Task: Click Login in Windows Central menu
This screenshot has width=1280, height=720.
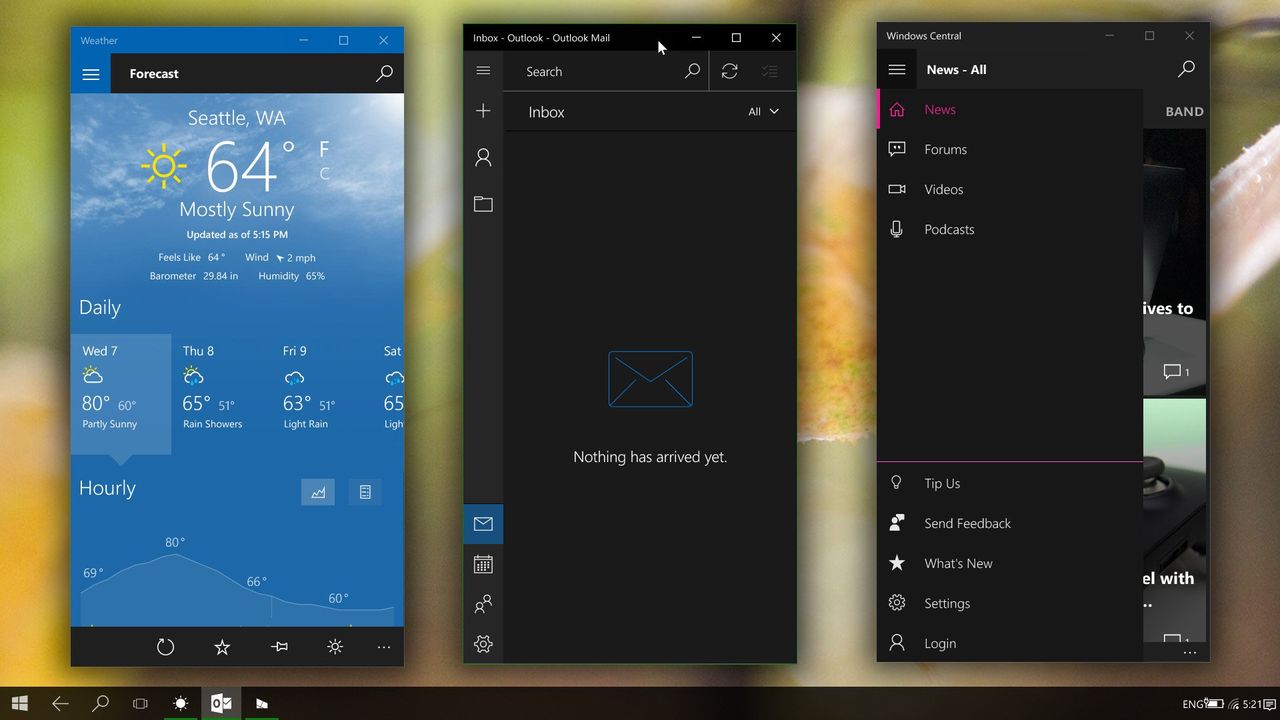Action: 1010,644
